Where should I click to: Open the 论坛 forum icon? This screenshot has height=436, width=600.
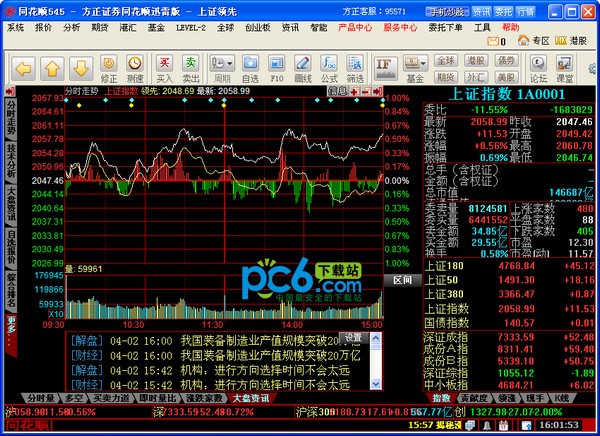click(x=538, y=69)
